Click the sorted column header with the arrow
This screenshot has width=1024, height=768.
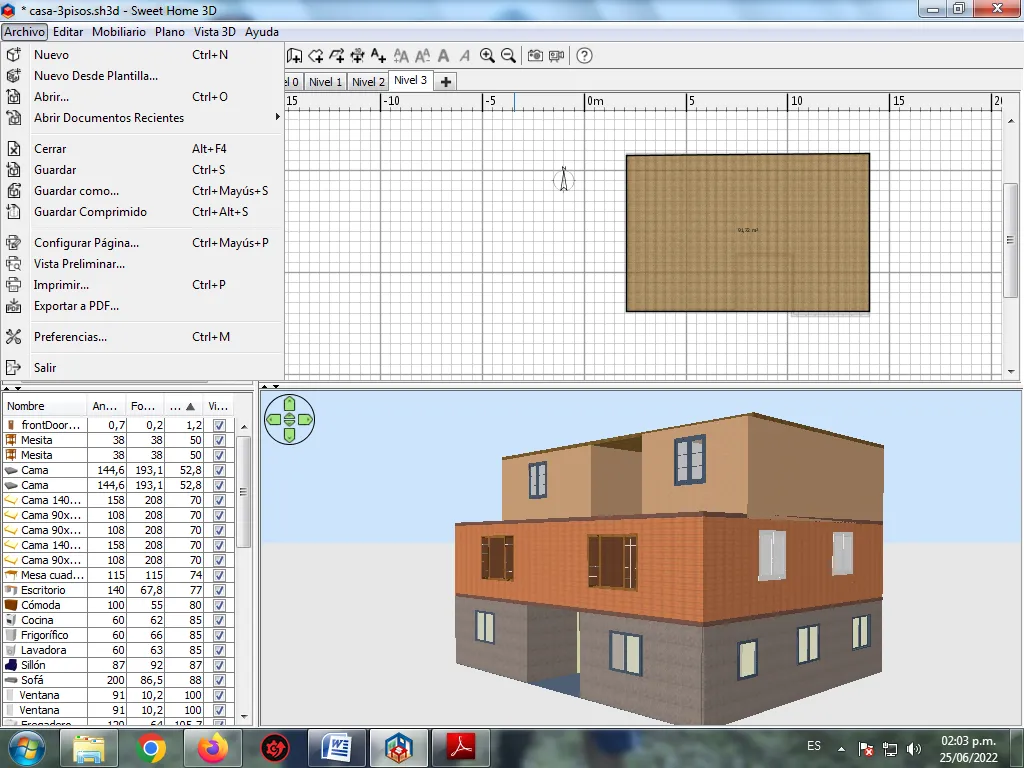(183, 406)
